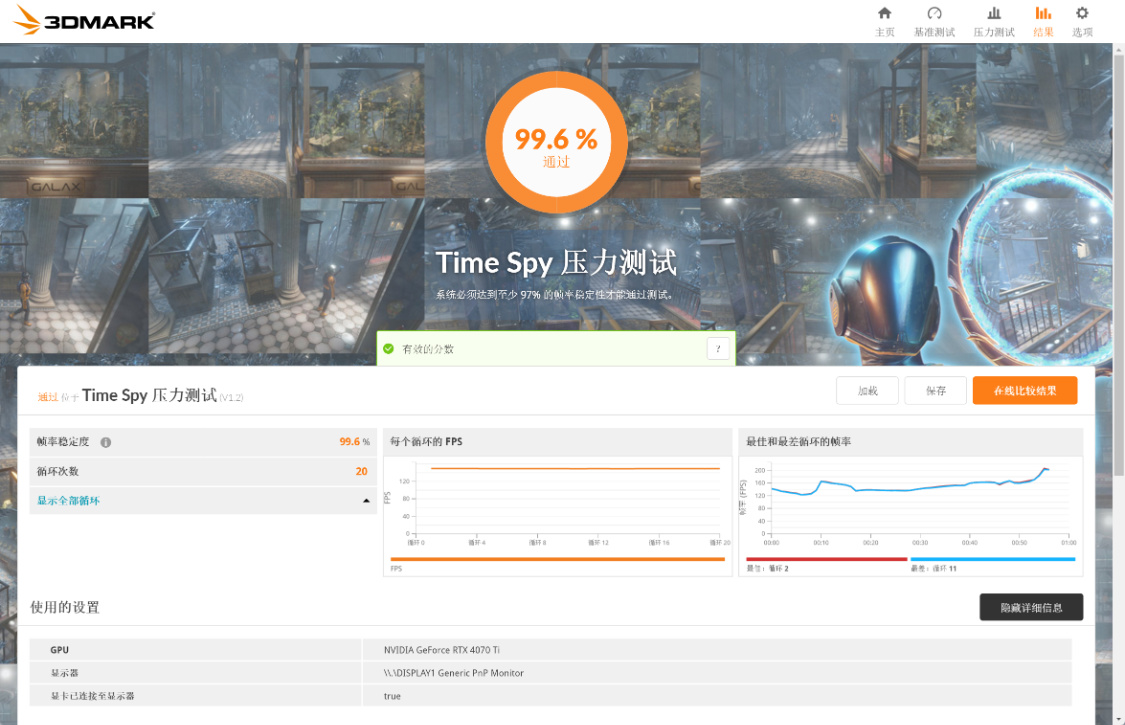This screenshot has width=1125, height=725.
Task: Open the 基准测试 benchmark gauge icon
Action: (x=934, y=13)
